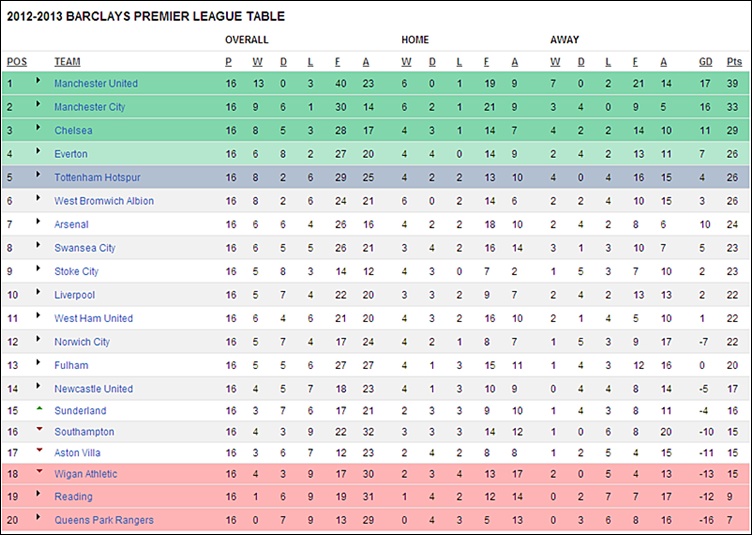Open the West Bromwich Albion link
The height and width of the screenshot is (535, 752).
(x=104, y=201)
